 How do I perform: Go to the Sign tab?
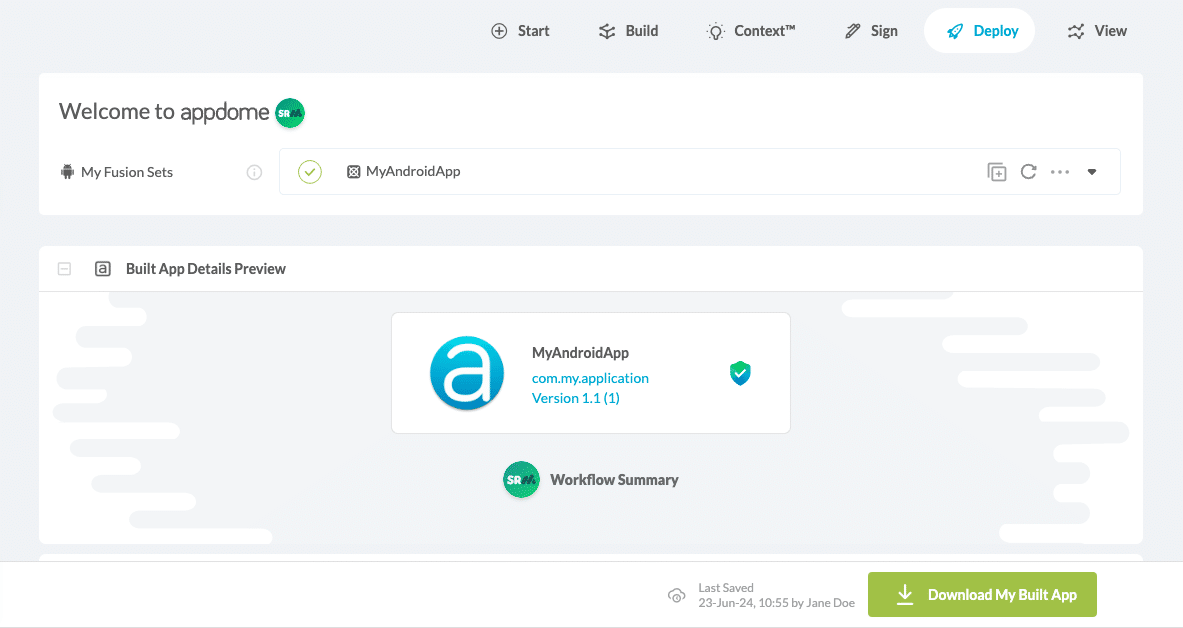tap(871, 31)
